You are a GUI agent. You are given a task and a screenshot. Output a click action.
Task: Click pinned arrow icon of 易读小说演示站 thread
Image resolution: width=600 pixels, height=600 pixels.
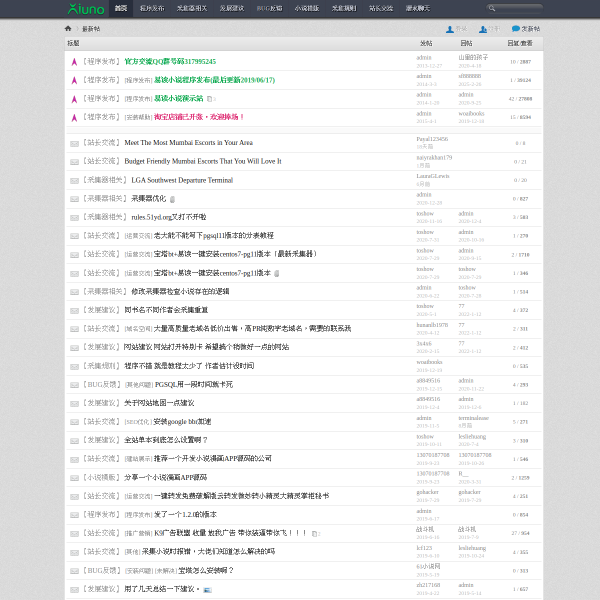click(x=74, y=99)
